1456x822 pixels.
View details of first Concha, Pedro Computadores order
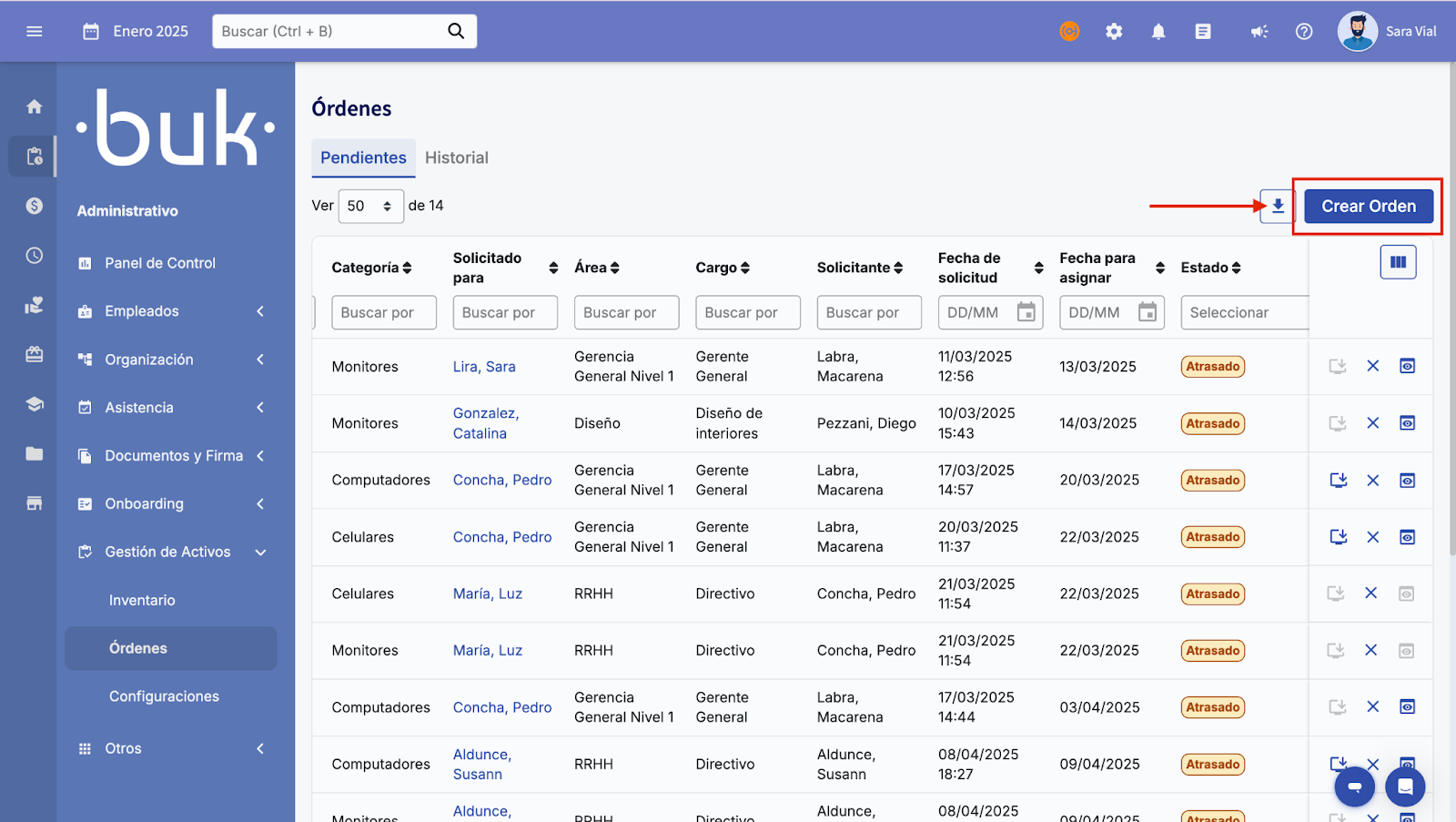tap(1407, 481)
